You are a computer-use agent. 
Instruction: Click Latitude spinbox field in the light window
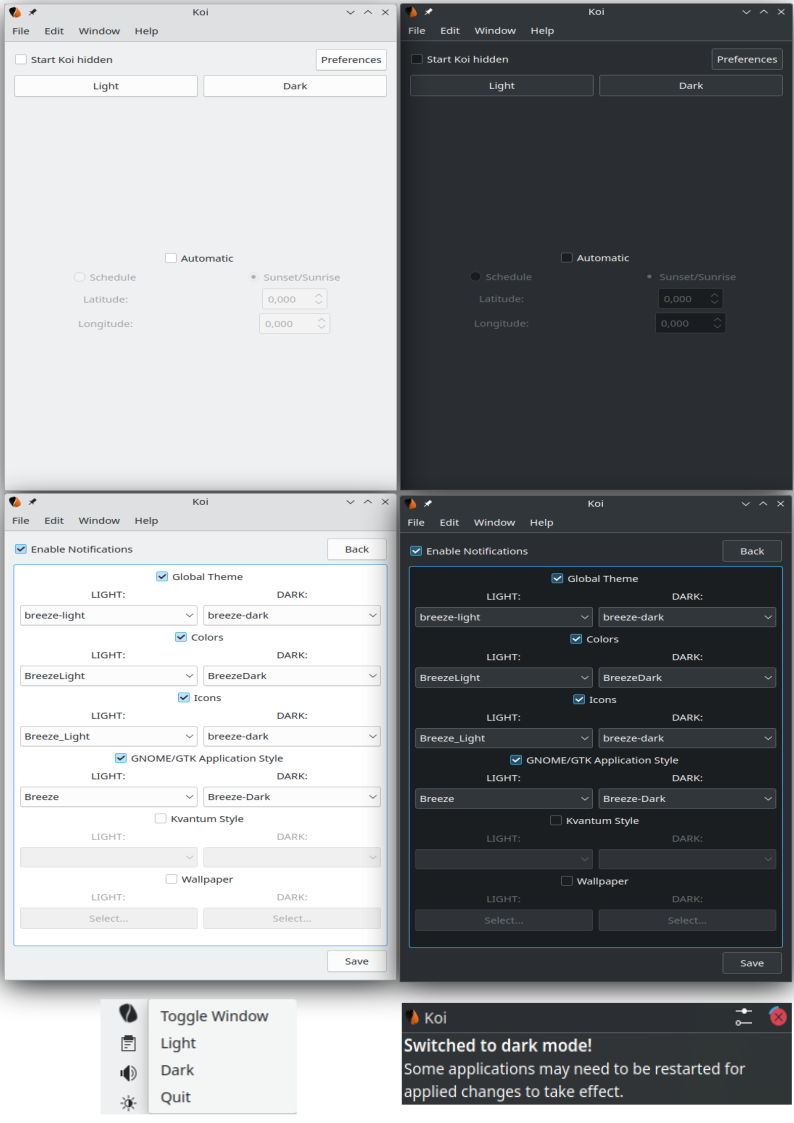(295, 299)
